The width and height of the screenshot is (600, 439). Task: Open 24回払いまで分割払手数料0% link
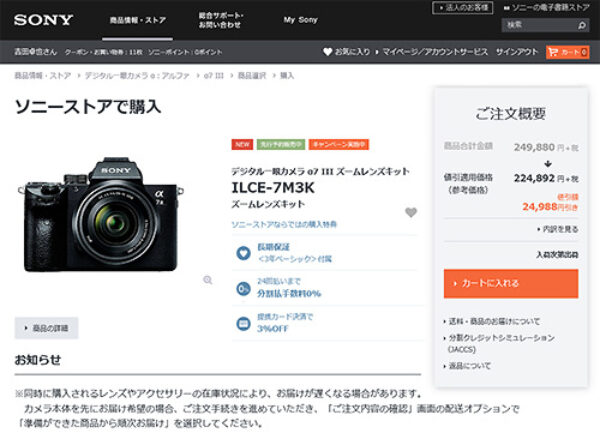(x=289, y=287)
